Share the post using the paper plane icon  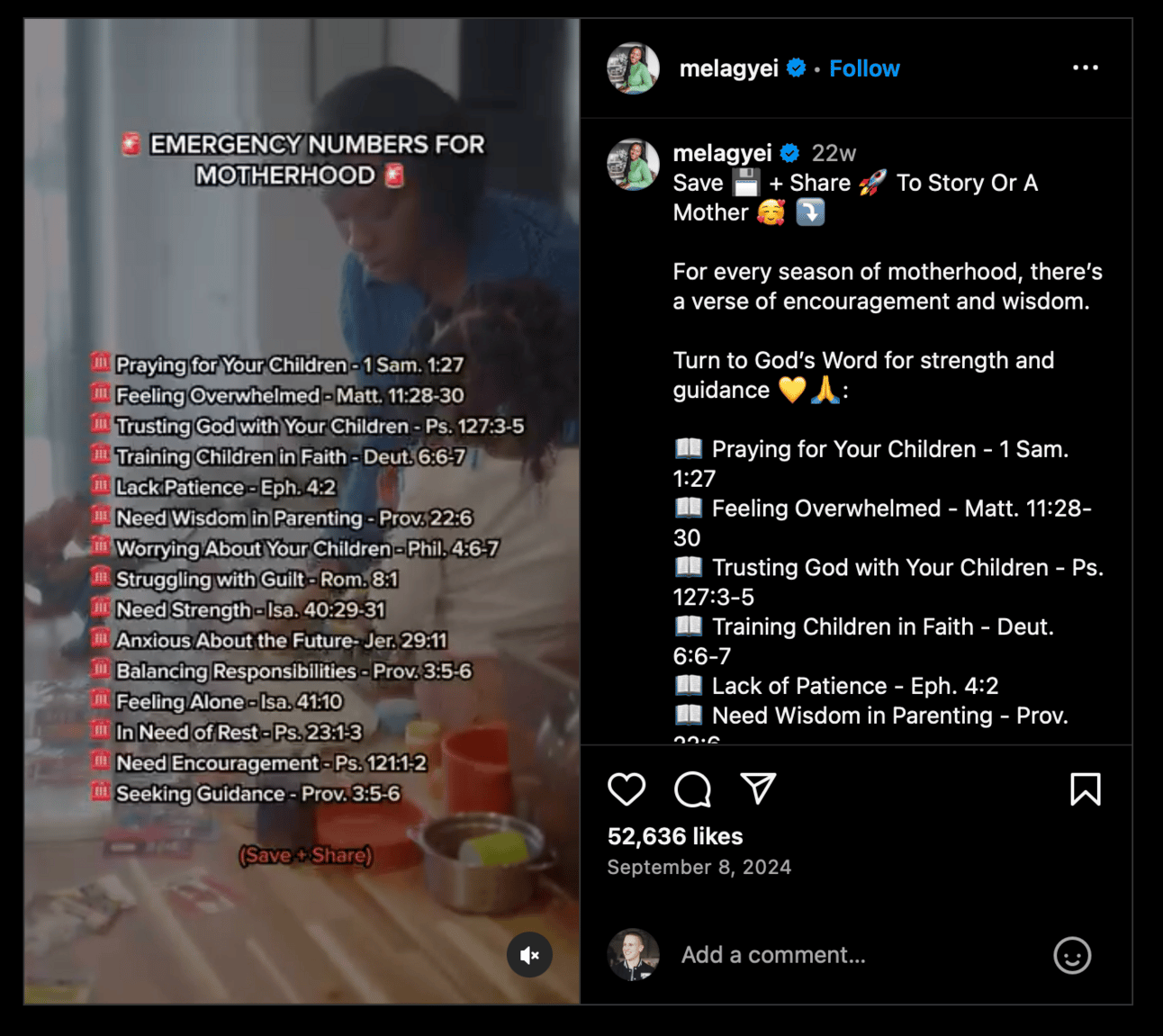point(758,788)
